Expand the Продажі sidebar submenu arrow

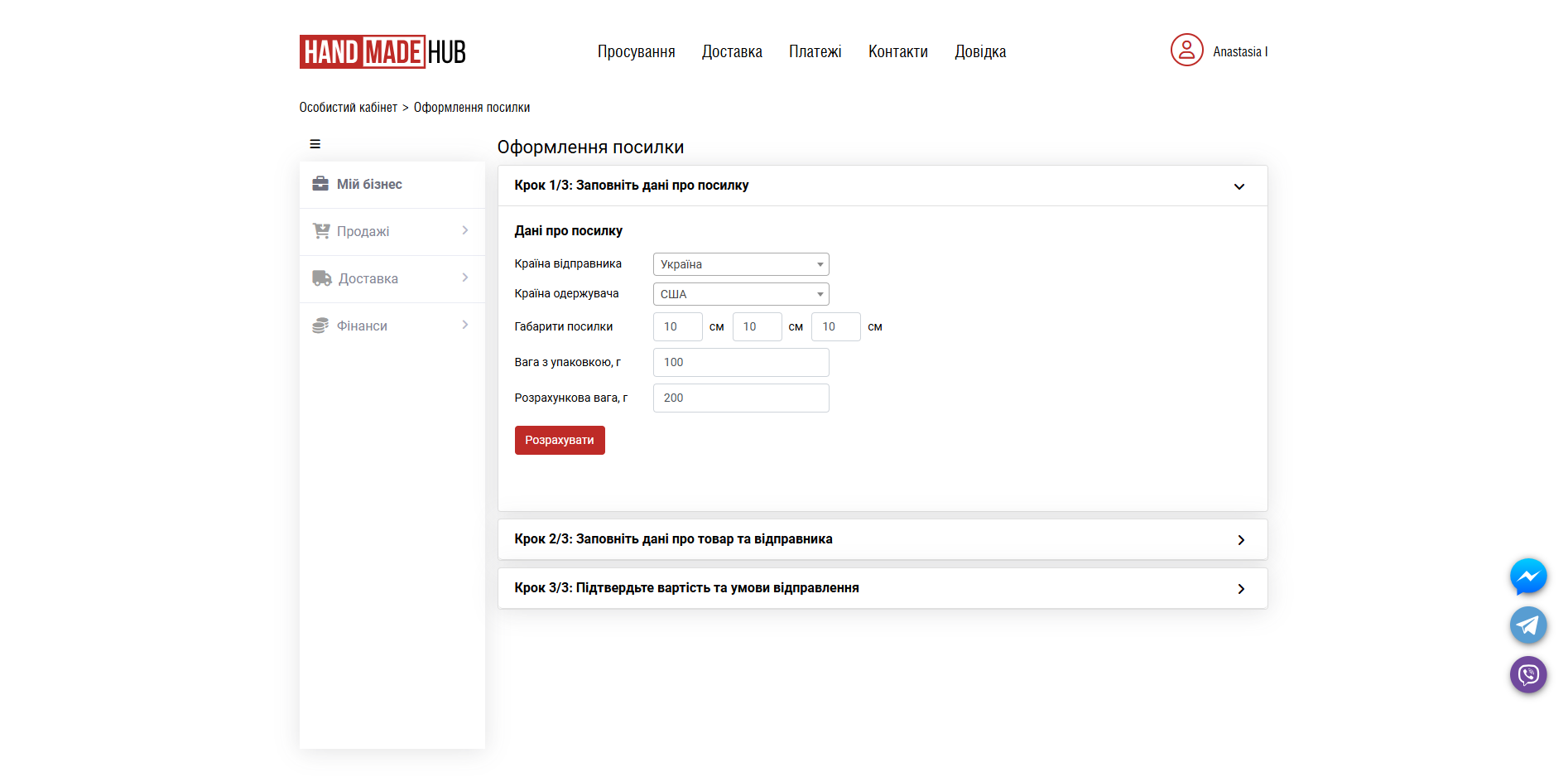(464, 231)
